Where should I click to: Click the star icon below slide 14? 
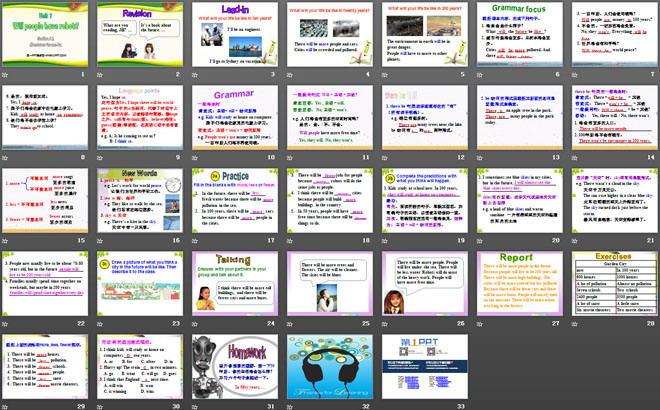pos(575,158)
